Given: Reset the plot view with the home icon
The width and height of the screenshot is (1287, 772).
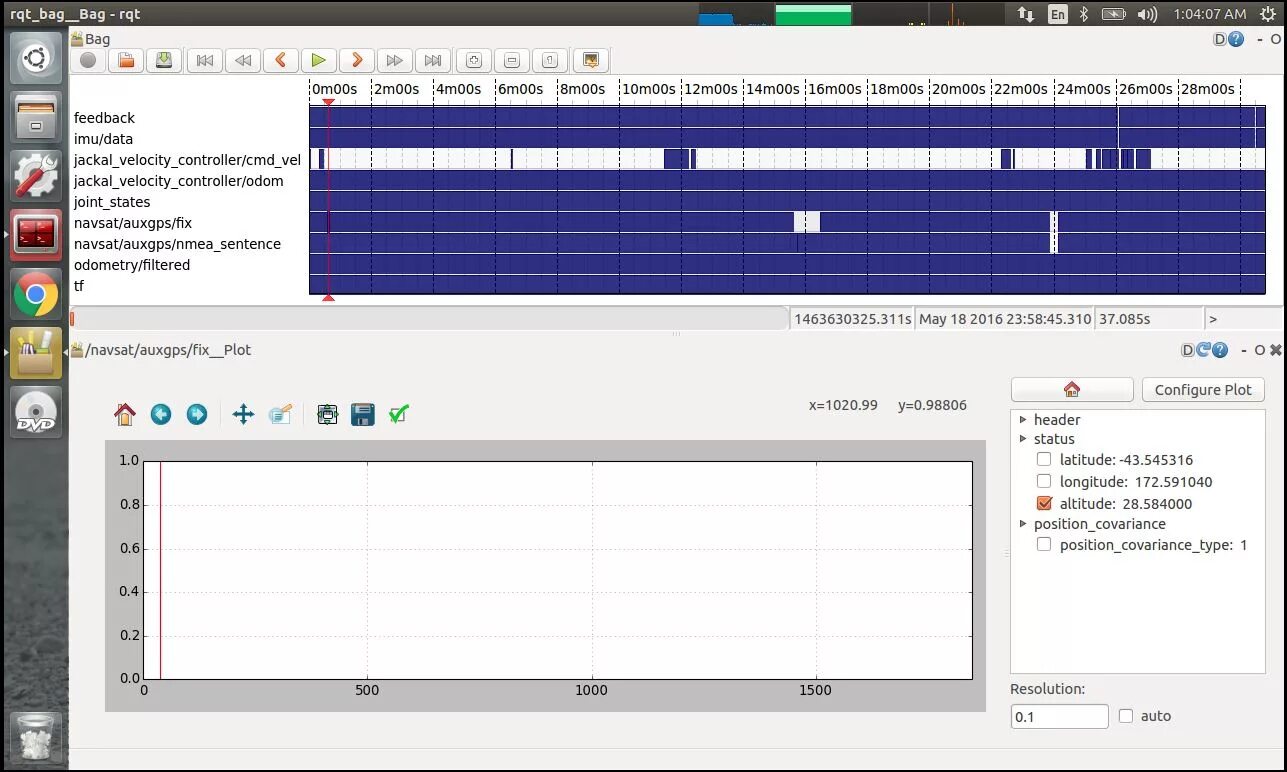Looking at the screenshot, I should pyautogui.click(x=126, y=414).
